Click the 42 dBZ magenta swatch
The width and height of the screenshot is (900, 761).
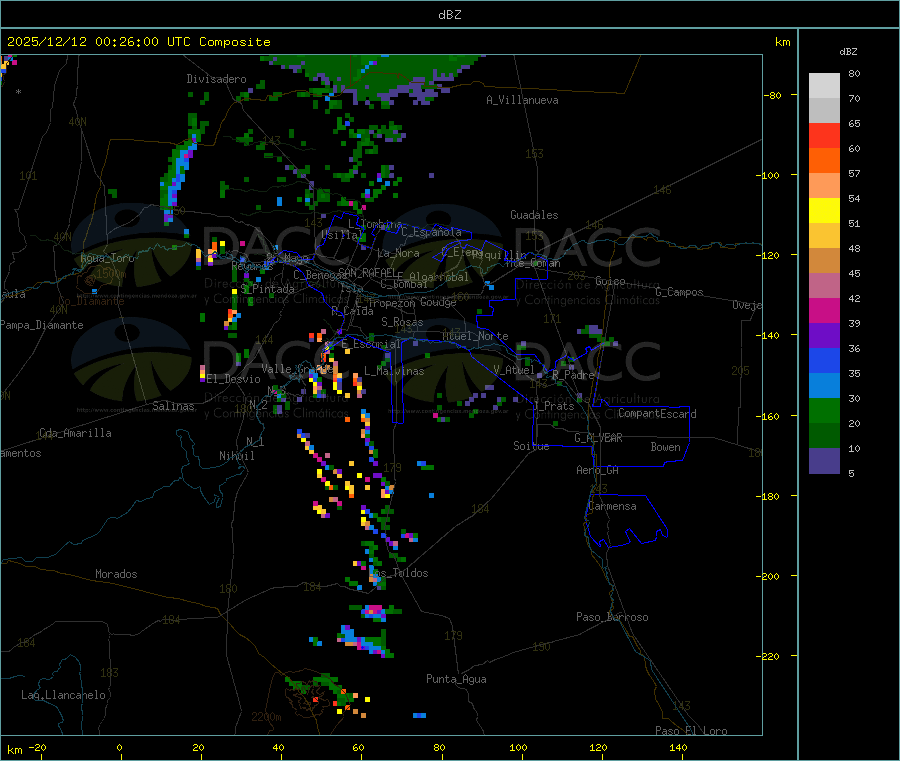coord(824,310)
